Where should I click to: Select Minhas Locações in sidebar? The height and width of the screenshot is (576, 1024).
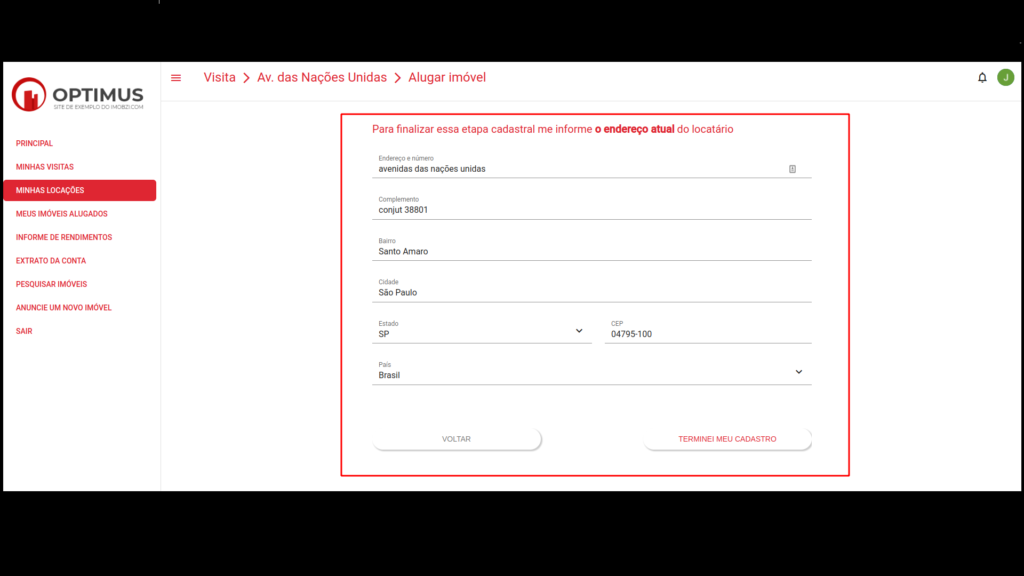click(x=80, y=191)
